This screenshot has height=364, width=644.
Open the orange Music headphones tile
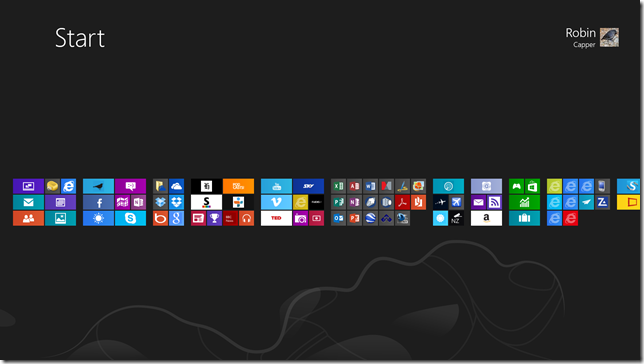point(246,218)
